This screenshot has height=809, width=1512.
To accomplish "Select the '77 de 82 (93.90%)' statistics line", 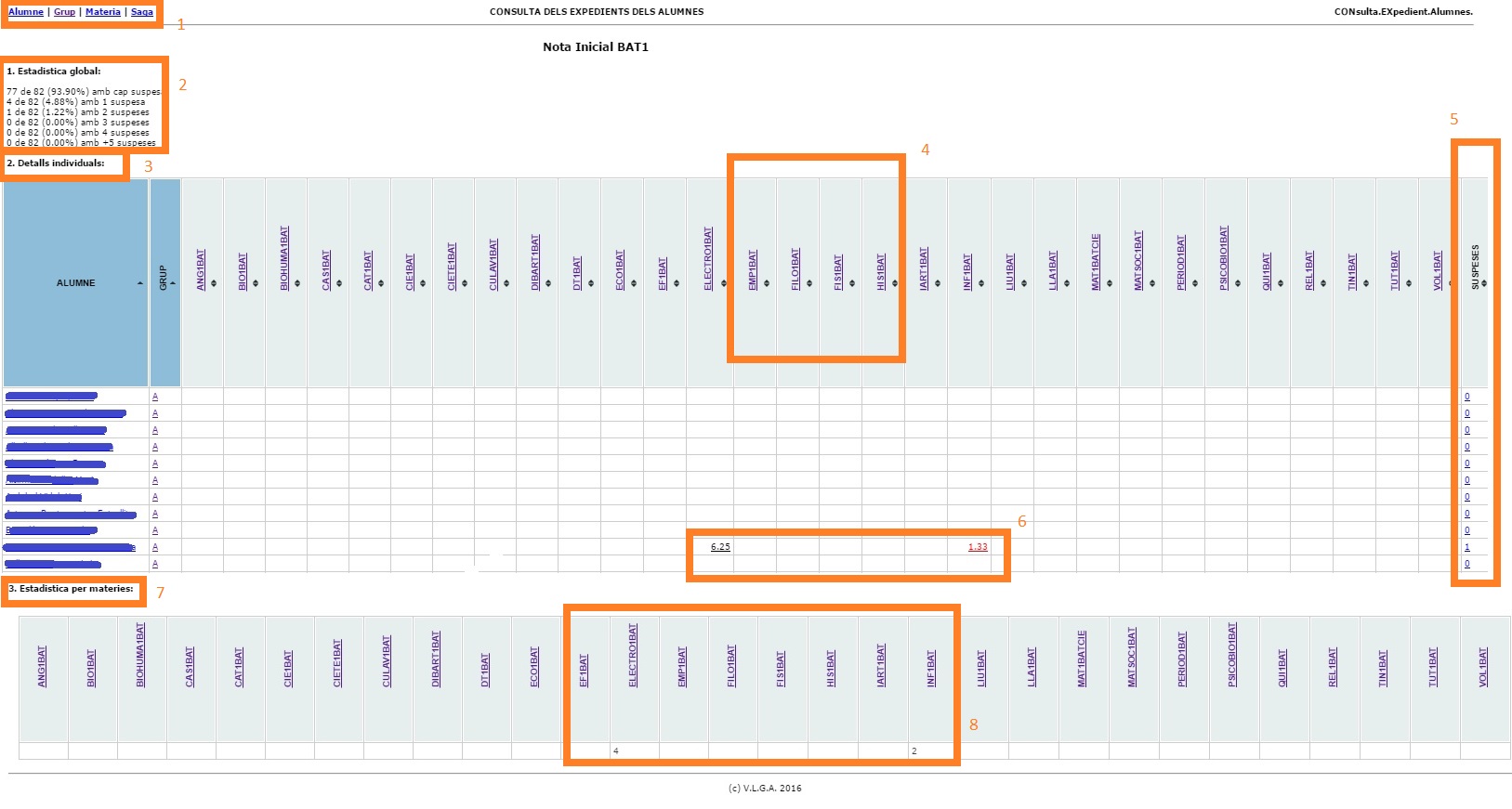I will 84,92.
